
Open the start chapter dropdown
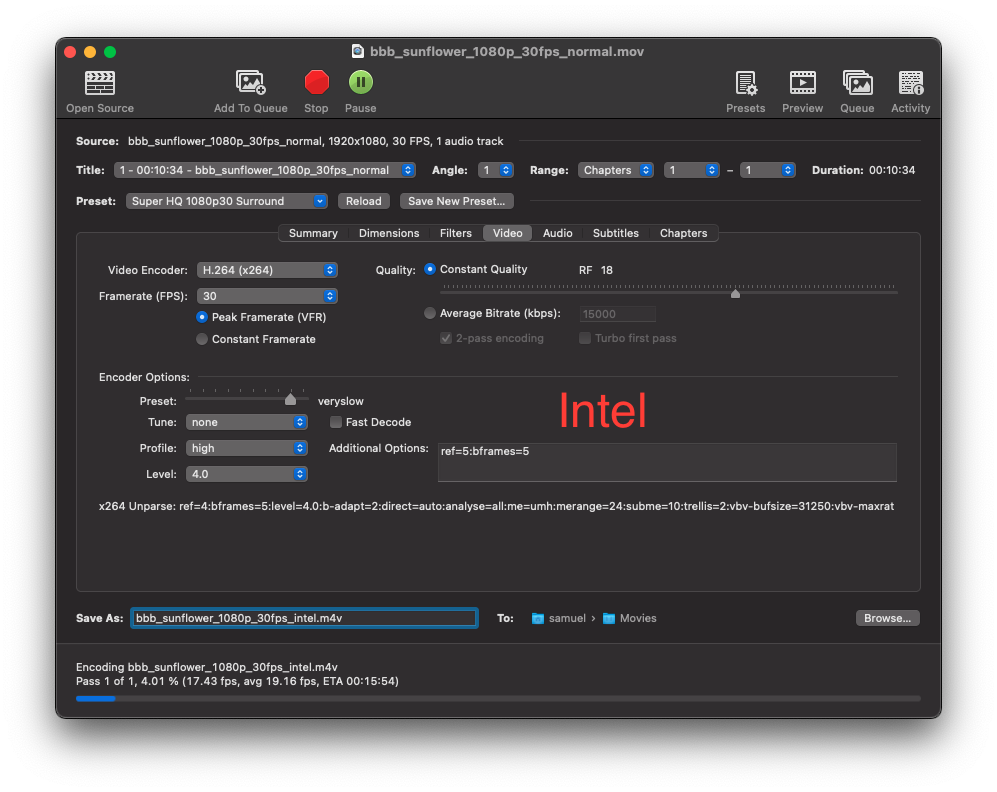[x=692, y=170]
